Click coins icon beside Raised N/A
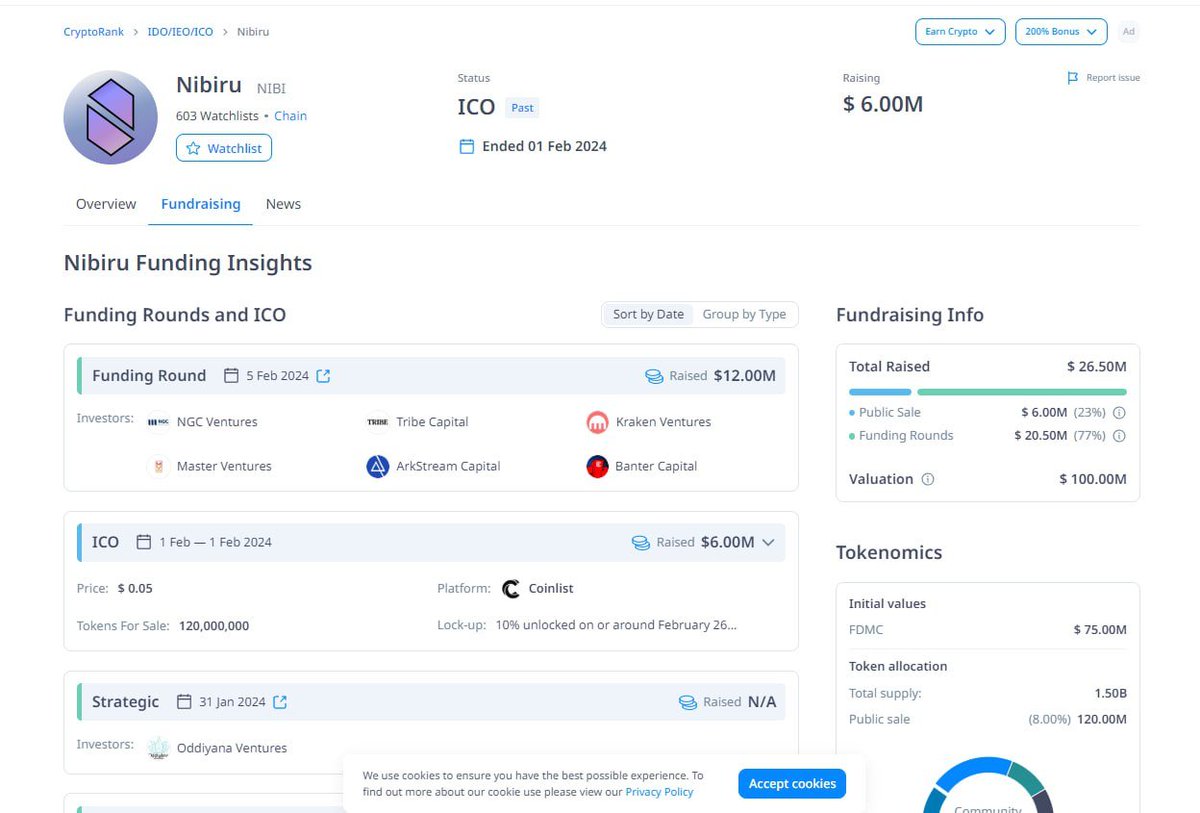 point(688,702)
